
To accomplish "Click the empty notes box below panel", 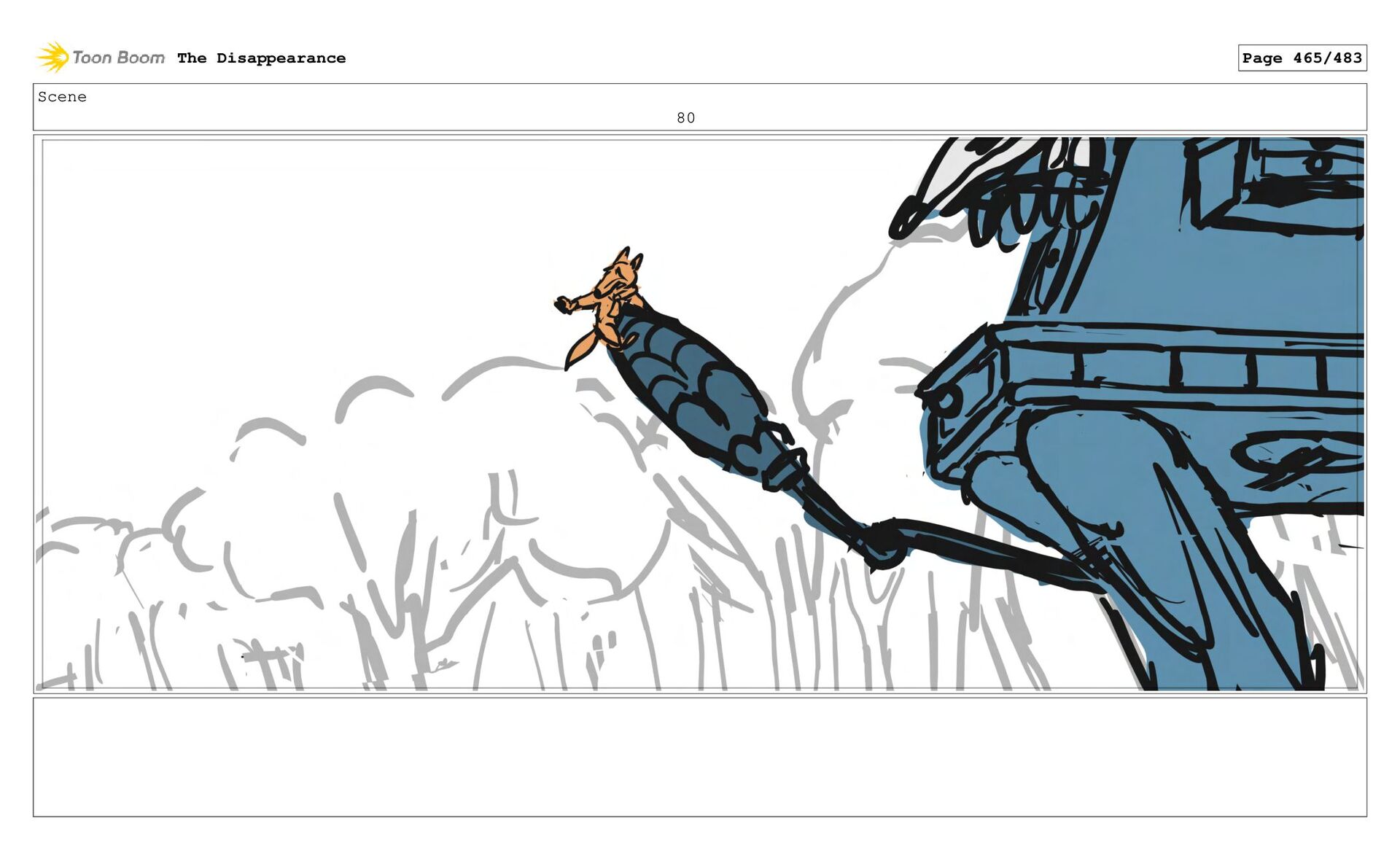I will (700, 757).
